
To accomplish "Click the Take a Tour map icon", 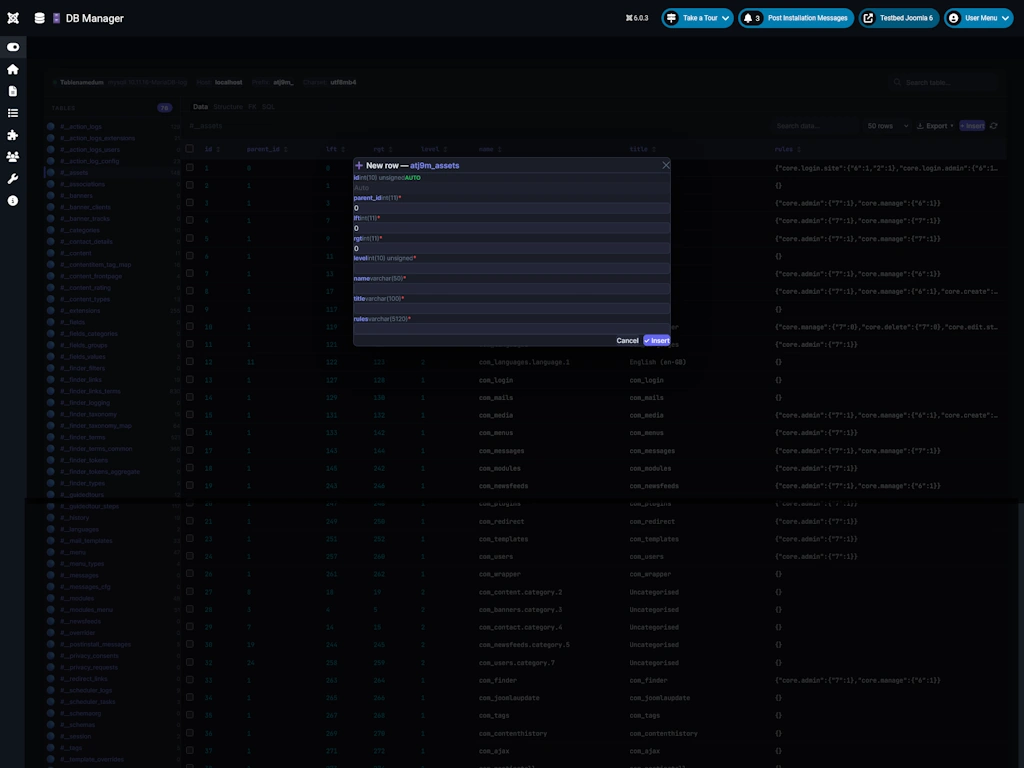I will [x=671, y=18].
